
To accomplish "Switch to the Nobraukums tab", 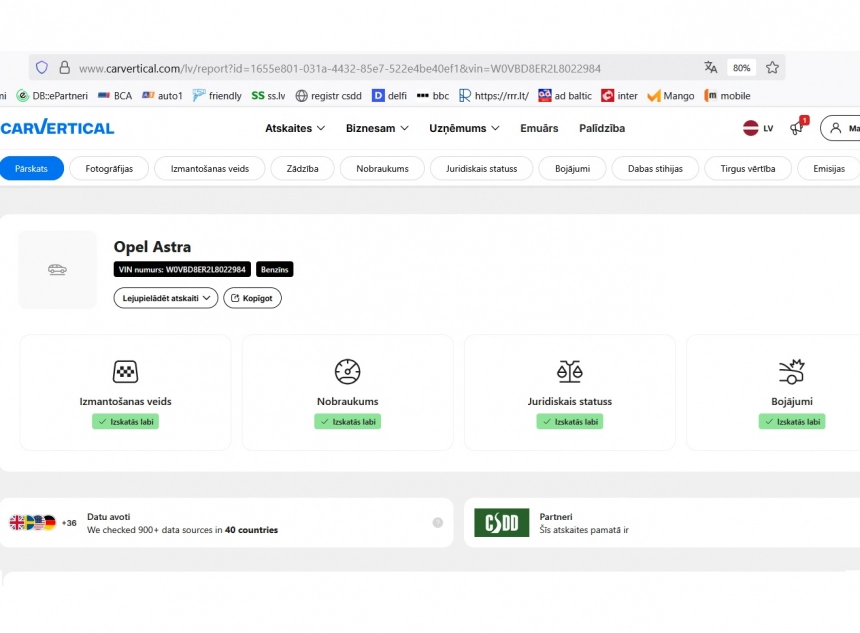I will click(382, 168).
